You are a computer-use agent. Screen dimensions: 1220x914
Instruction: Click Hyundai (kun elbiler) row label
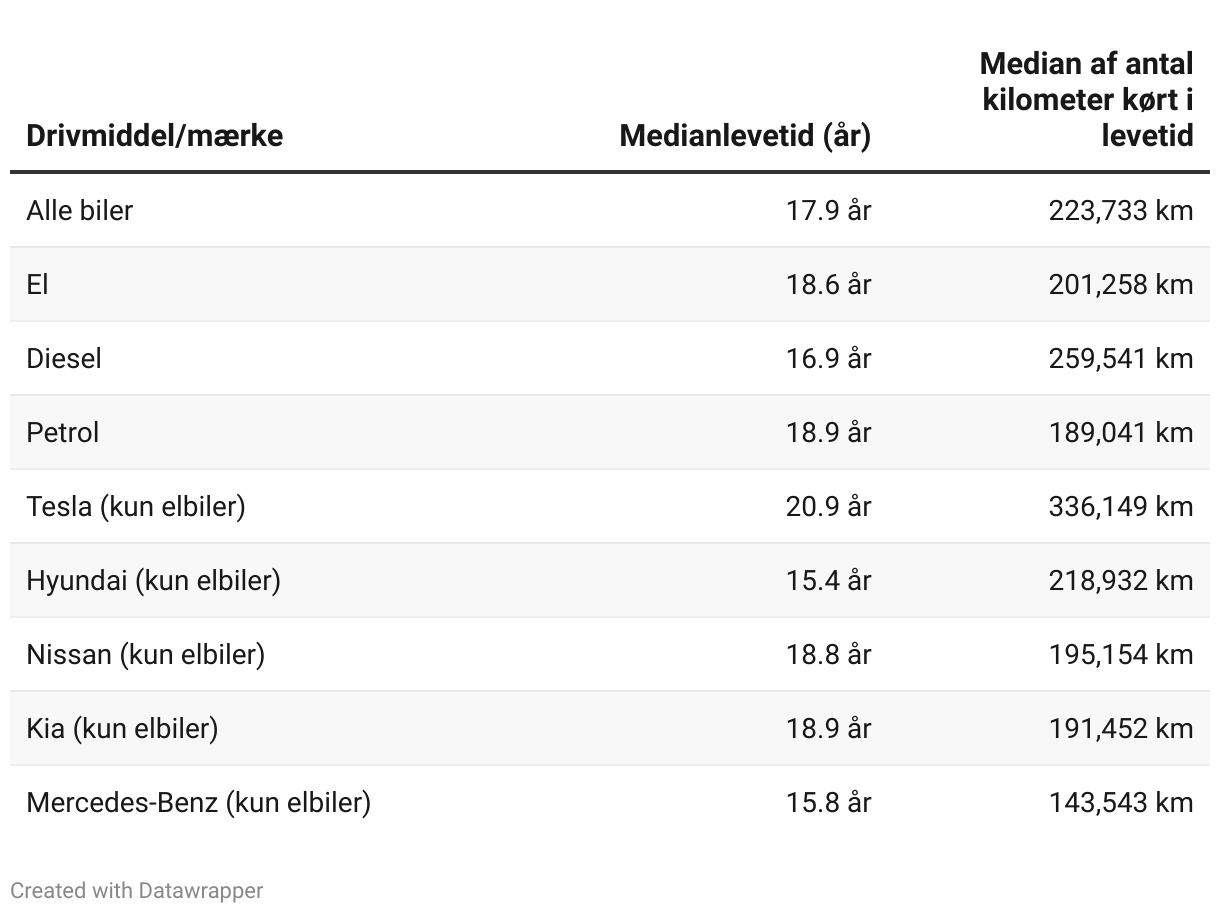(153, 580)
